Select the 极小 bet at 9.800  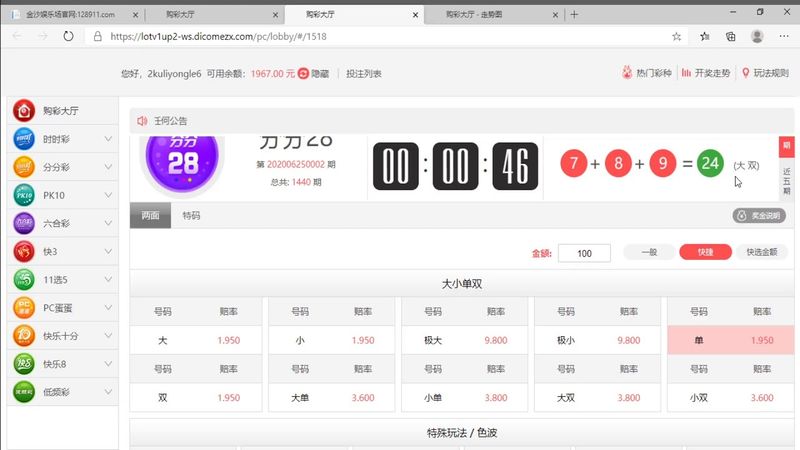point(597,340)
